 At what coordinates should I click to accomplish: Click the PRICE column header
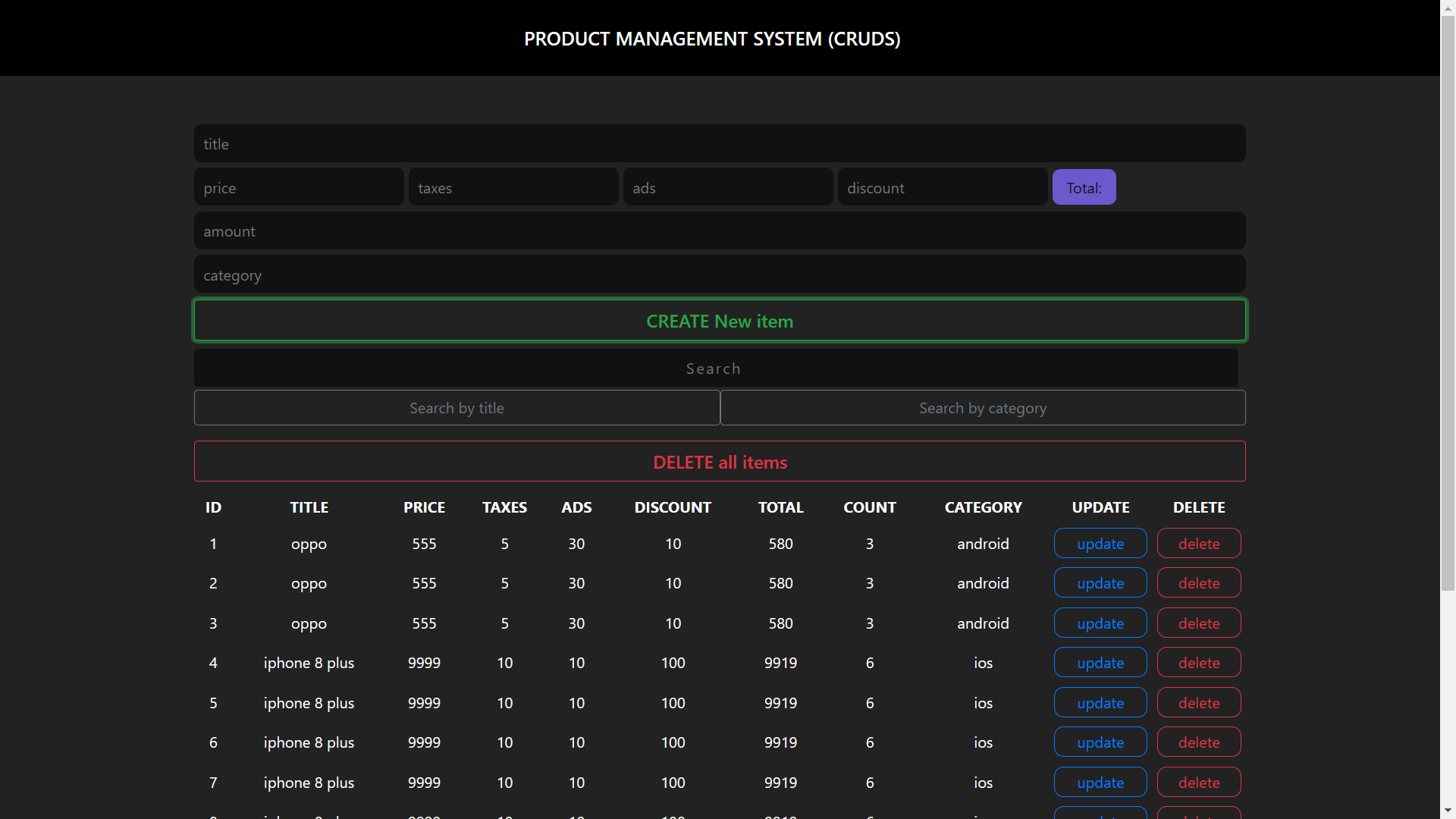424,507
